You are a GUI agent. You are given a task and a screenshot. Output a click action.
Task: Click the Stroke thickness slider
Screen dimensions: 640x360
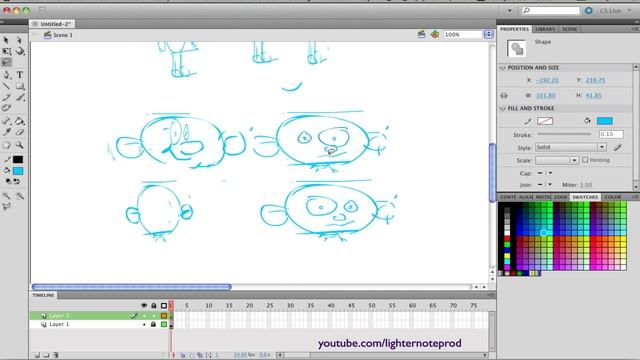(564, 134)
